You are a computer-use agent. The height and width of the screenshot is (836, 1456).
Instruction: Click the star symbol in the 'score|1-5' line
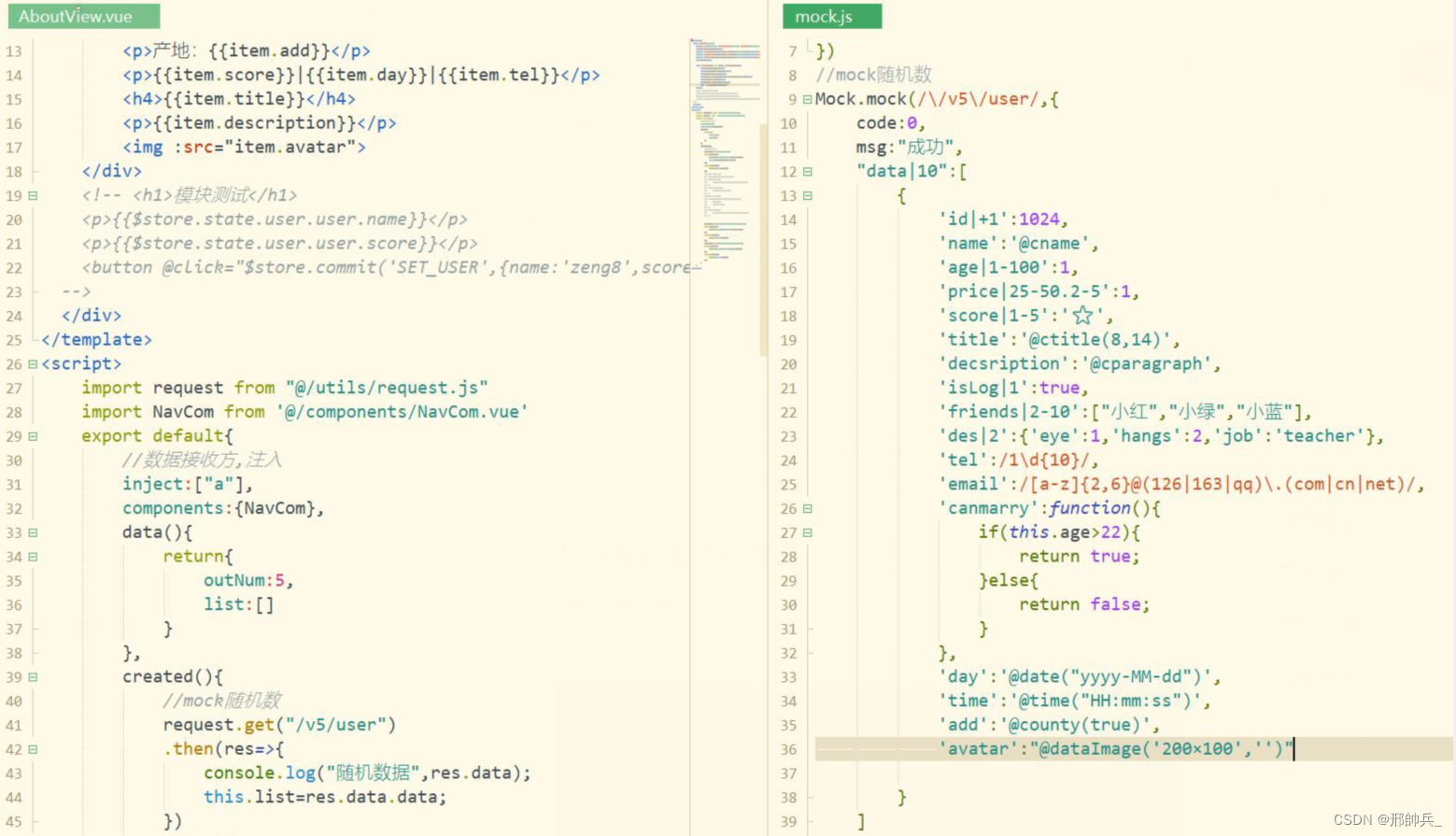[1082, 316]
